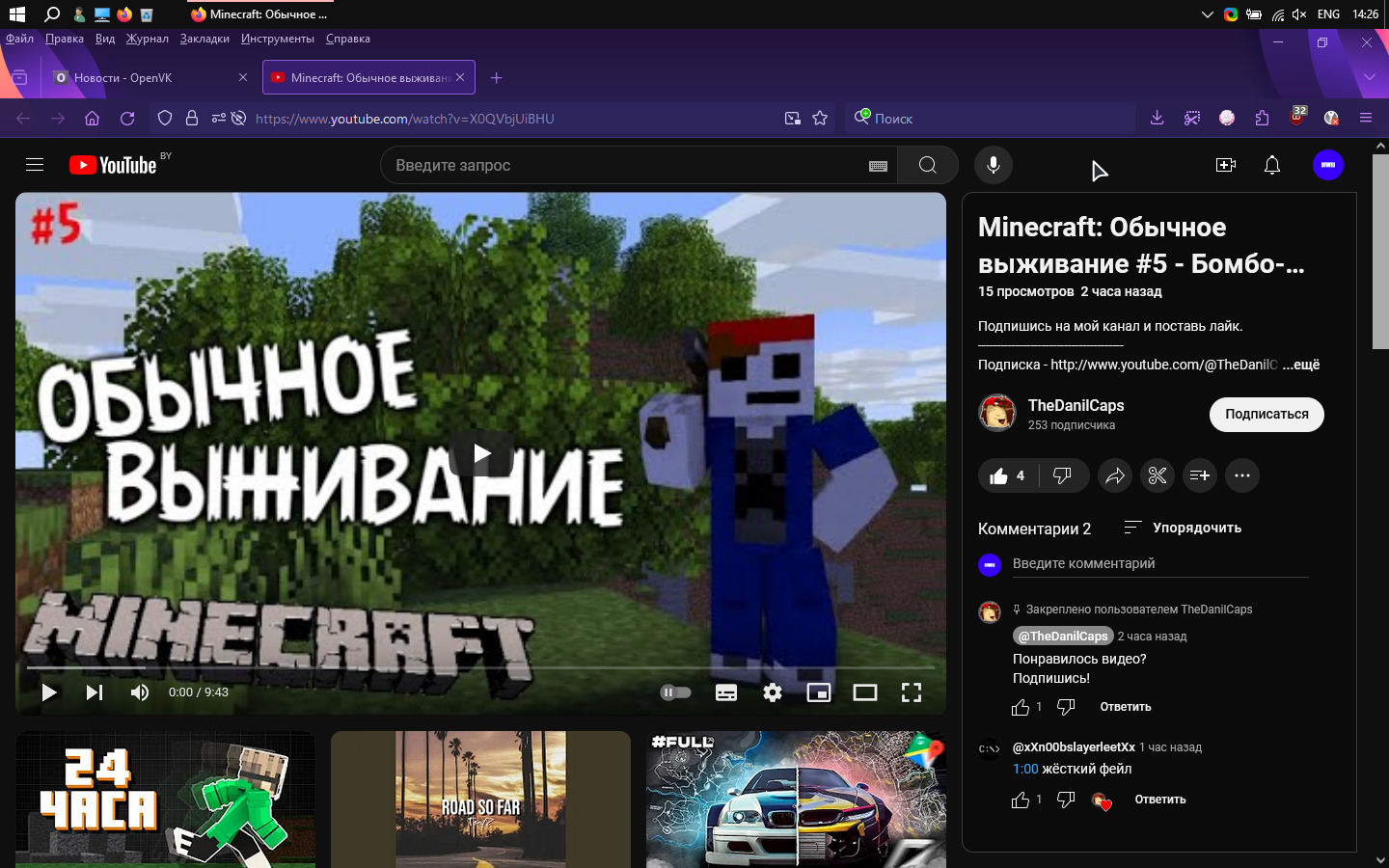Image resolution: width=1389 pixels, height=868 pixels.
Task: Open the uBlock Origin extension
Action: [1297, 118]
